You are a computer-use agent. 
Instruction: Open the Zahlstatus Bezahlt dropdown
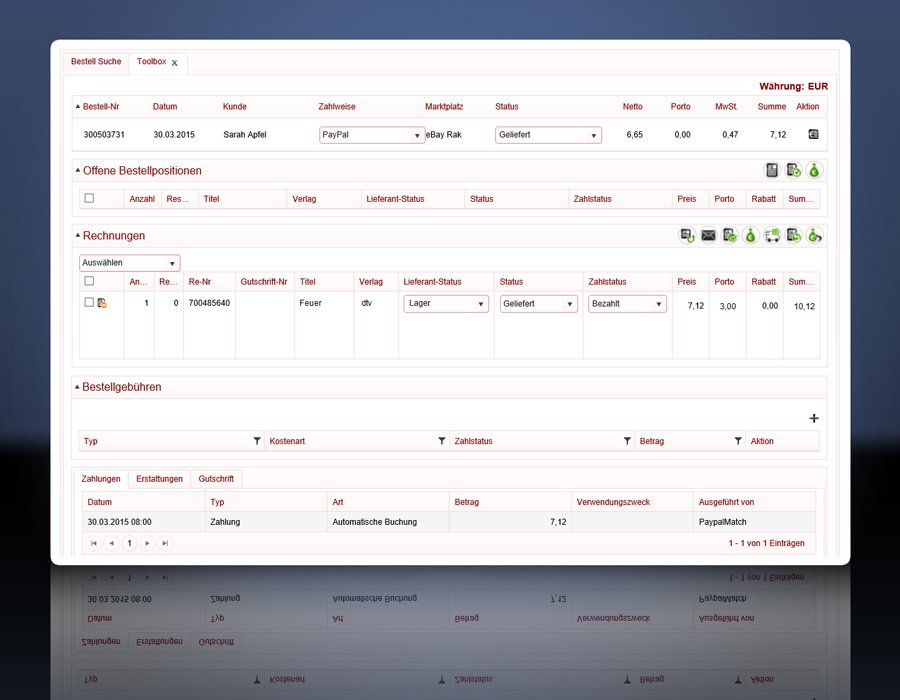(627, 304)
